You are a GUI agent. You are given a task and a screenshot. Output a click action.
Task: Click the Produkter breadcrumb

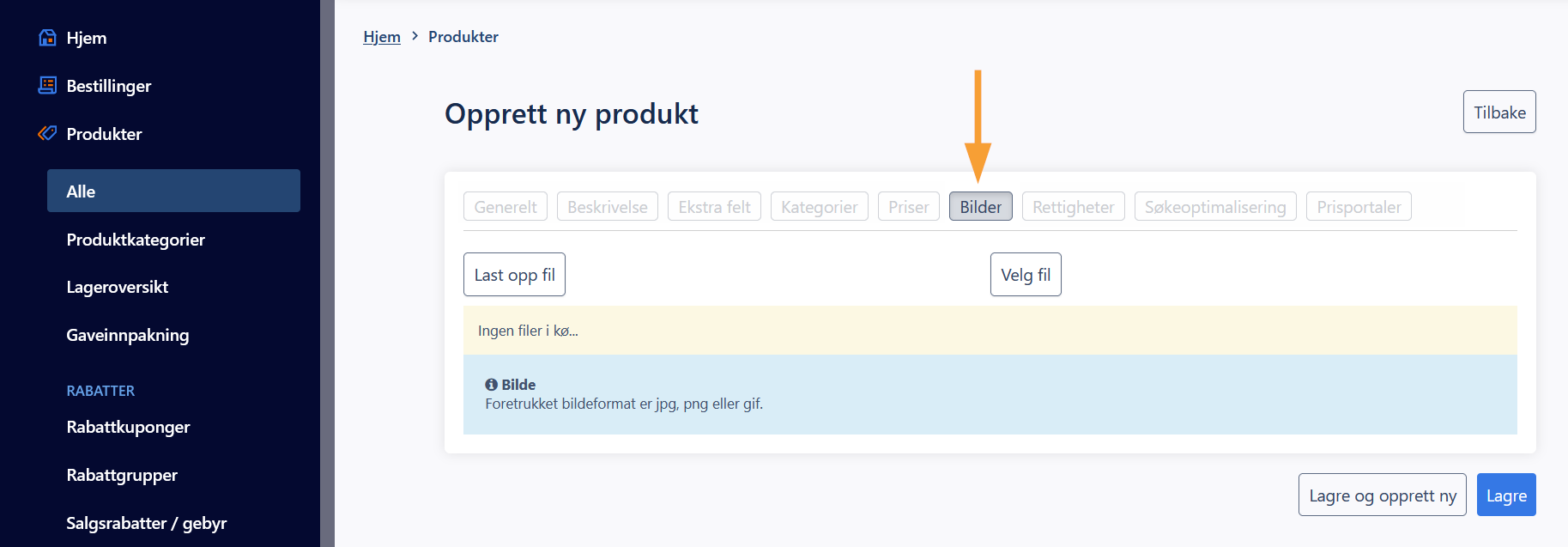[463, 37]
